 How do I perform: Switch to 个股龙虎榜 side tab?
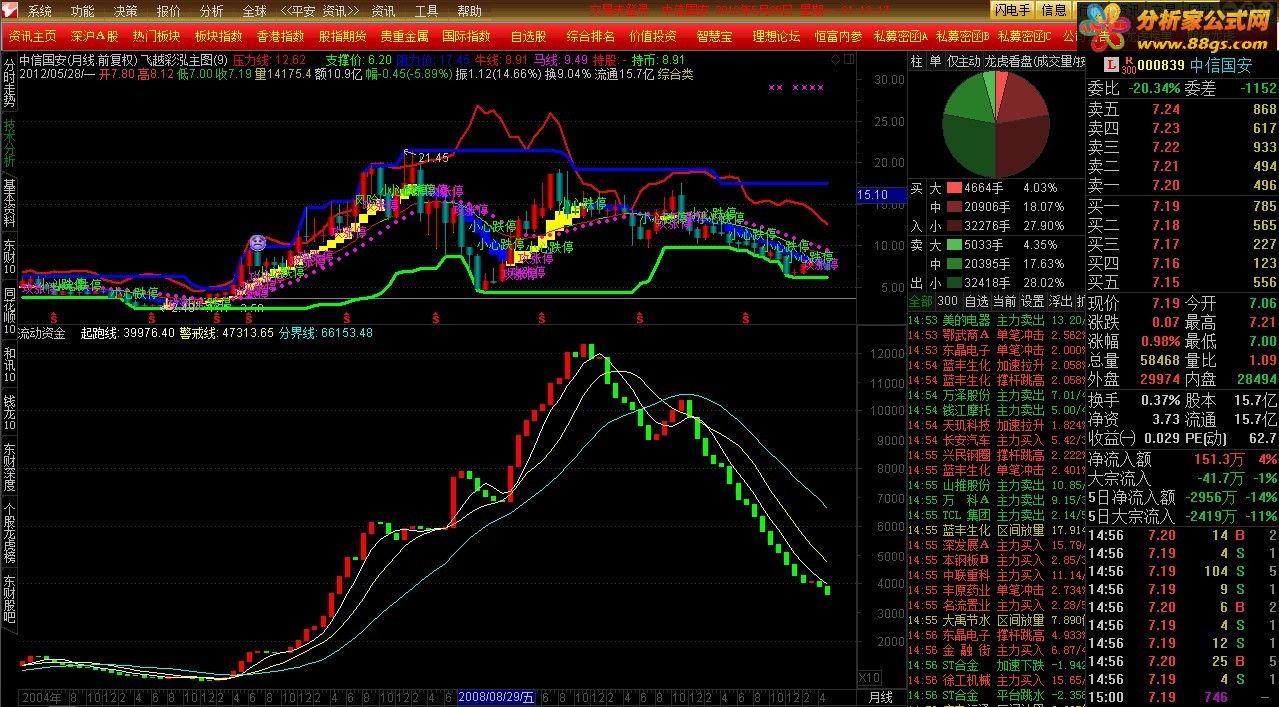(x=9, y=533)
